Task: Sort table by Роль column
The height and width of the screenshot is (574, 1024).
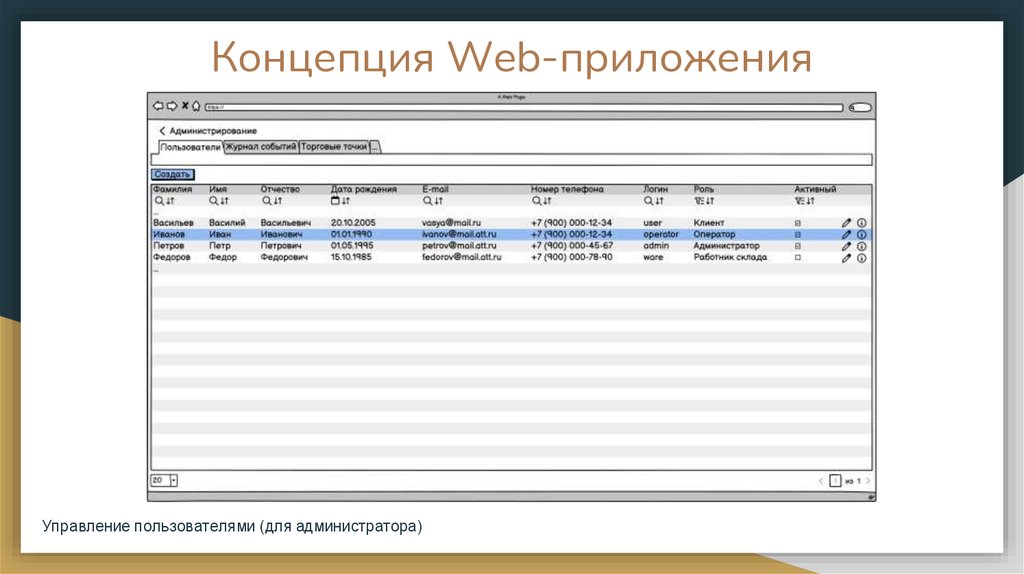Action: [710, 201]
